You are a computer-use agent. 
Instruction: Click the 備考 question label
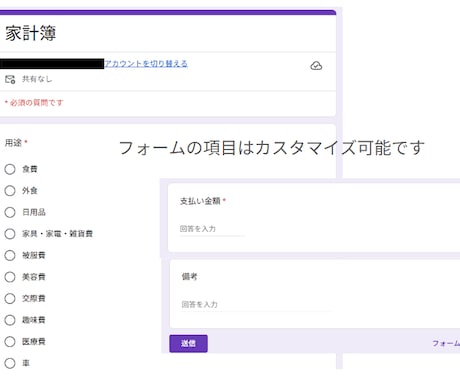click(189, 276)
